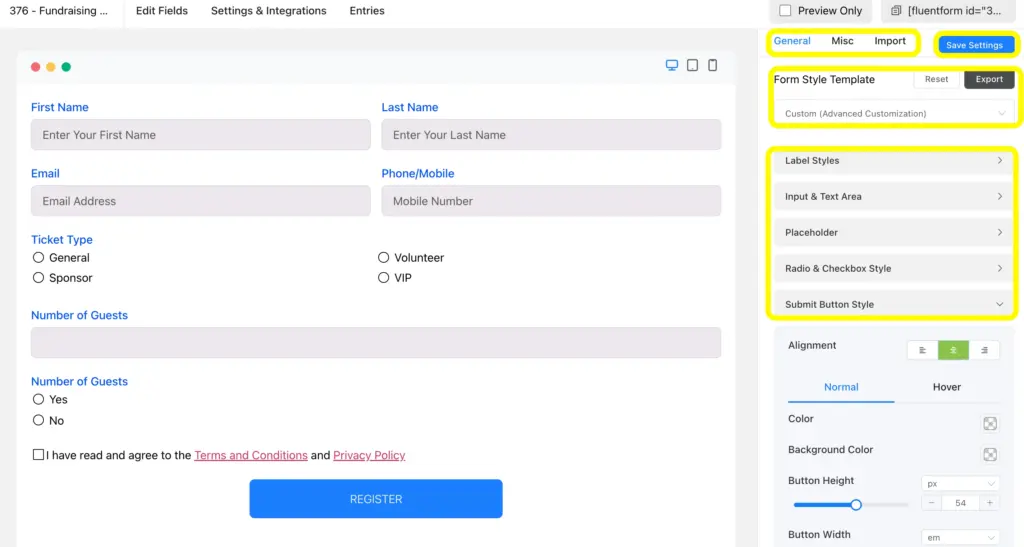Viewport: 1024px width, 547px height.
Task: Click the First Name input field
Action: click(x=200, y=134)
